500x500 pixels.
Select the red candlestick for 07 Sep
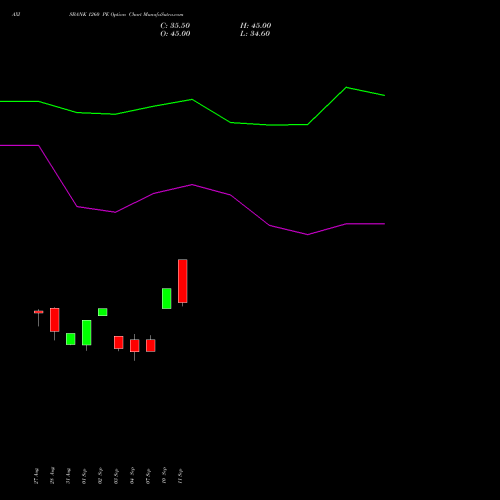pyautogui.click(x=151, y=345)
